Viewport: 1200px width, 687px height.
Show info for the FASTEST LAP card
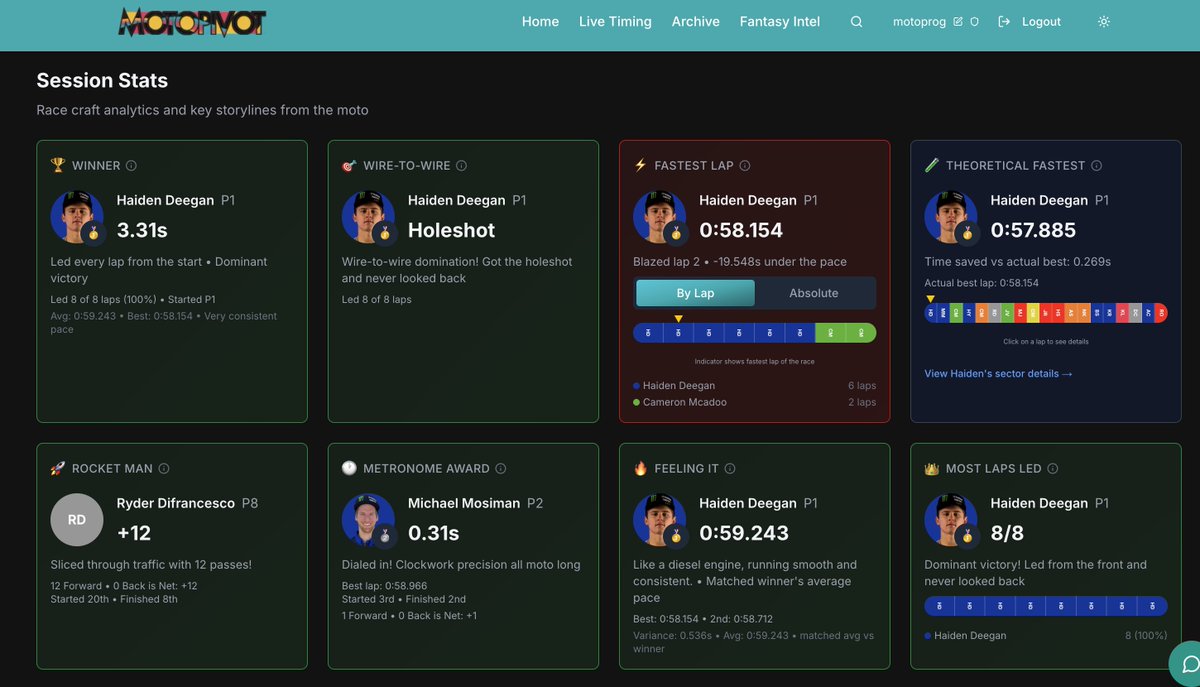(x=744, y=166)
